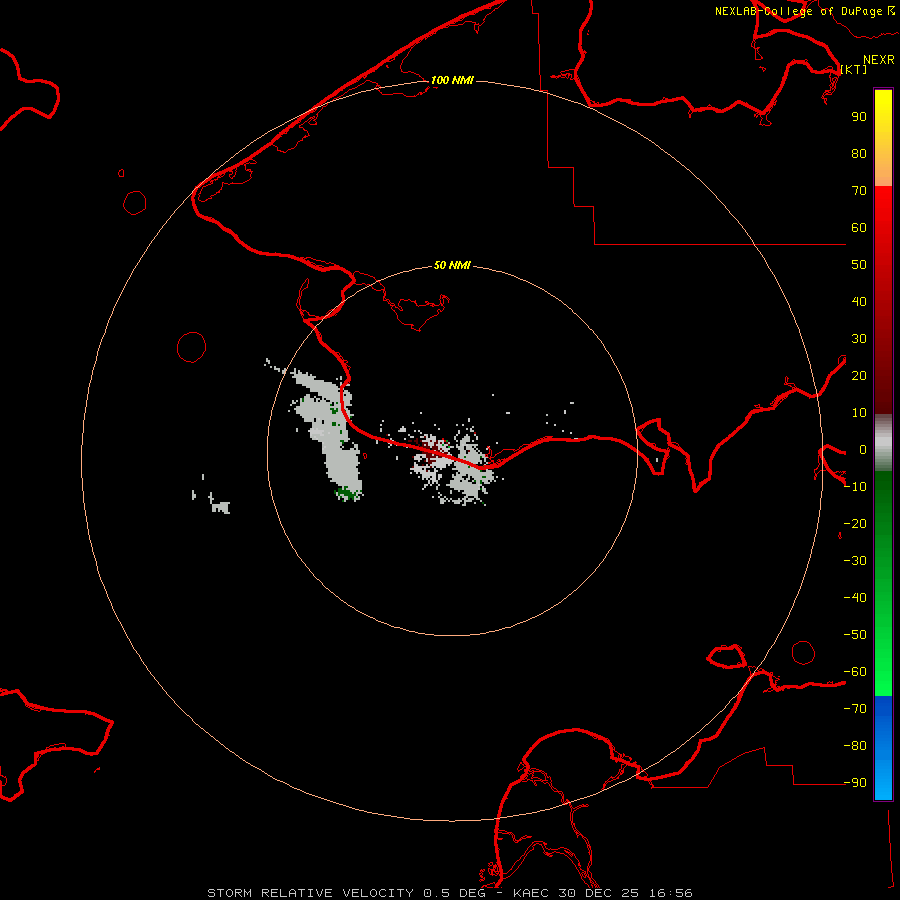This screenshot has width=900, height=900.
Task: Click the NEXR label above color scale
Action: point(878,60)
